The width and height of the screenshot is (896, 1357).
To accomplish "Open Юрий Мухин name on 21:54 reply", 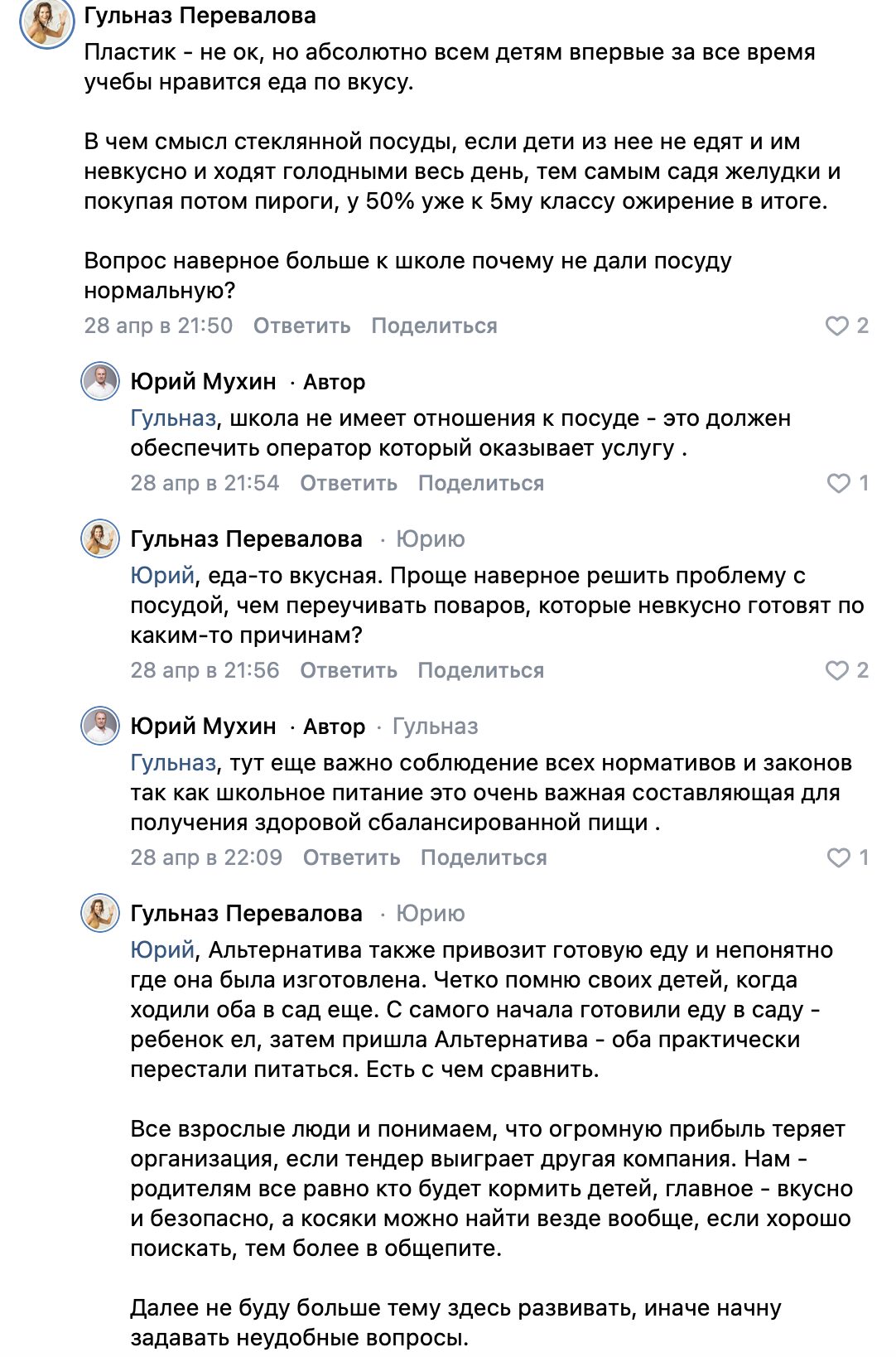I will click(x=203, y=381).
